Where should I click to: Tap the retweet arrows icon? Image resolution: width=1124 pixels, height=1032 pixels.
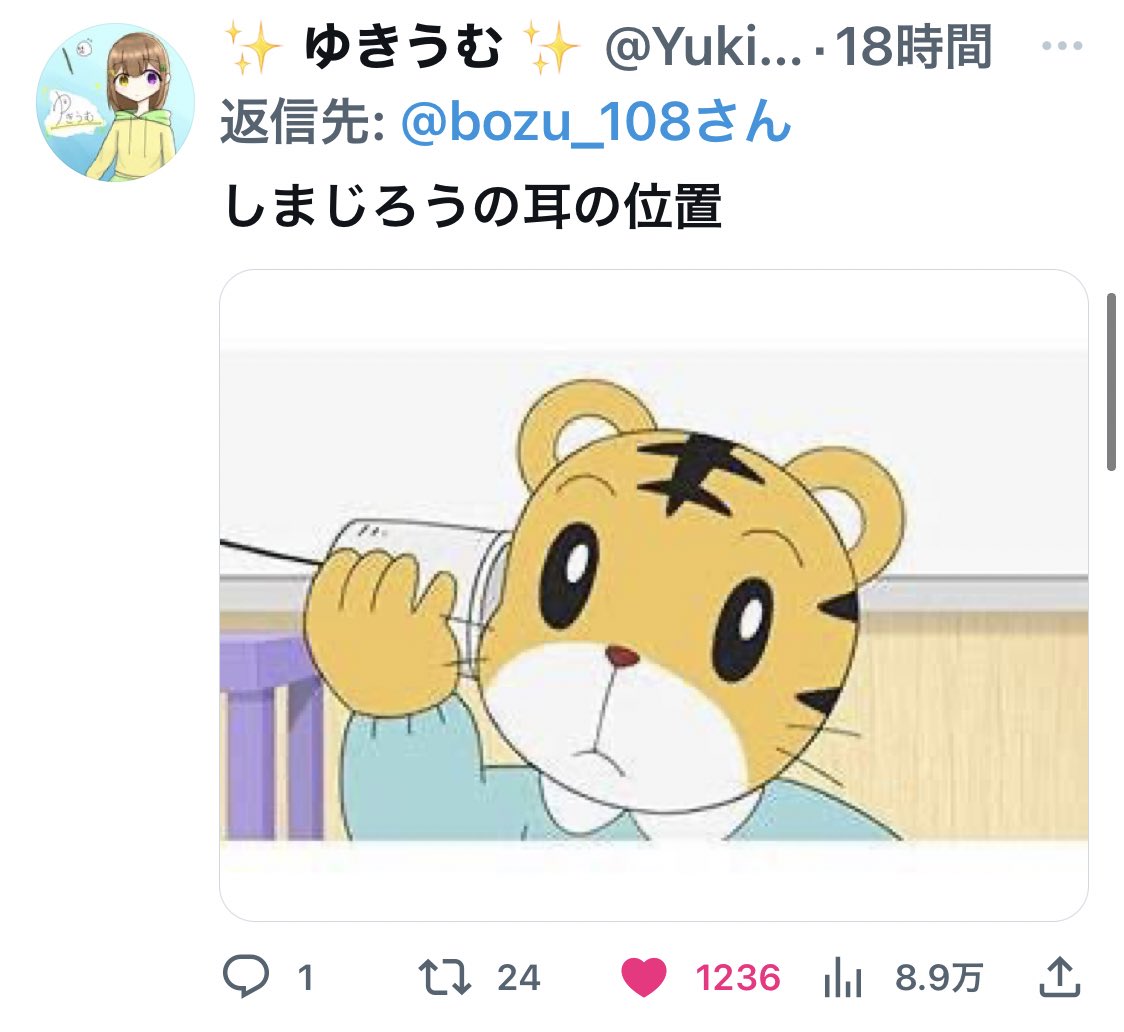tap(444, 978)
